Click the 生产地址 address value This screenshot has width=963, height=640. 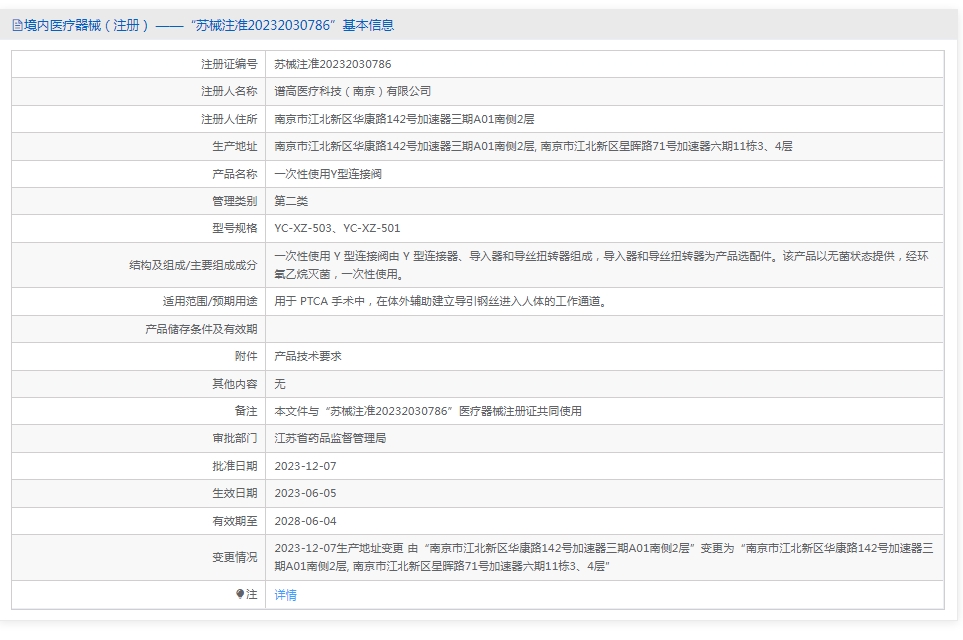pos(533,146)
